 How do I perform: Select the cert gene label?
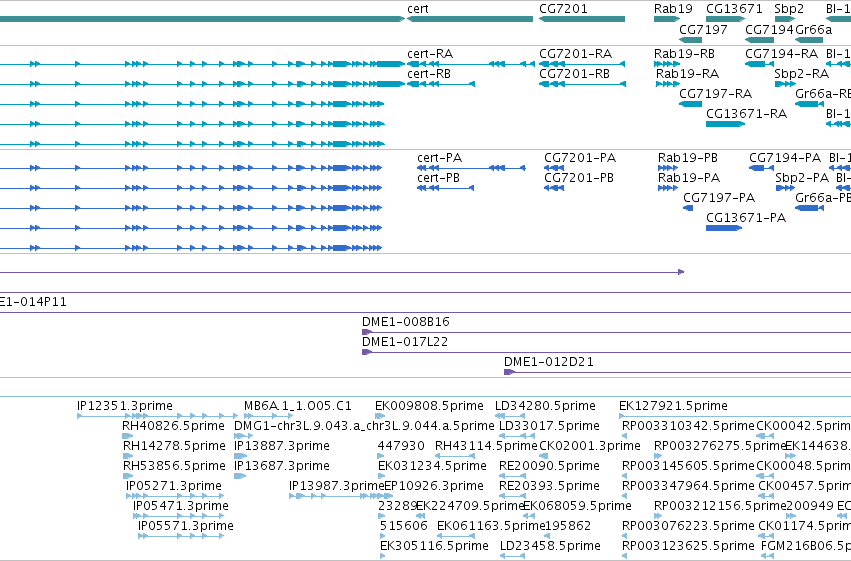tap(418, 9)
